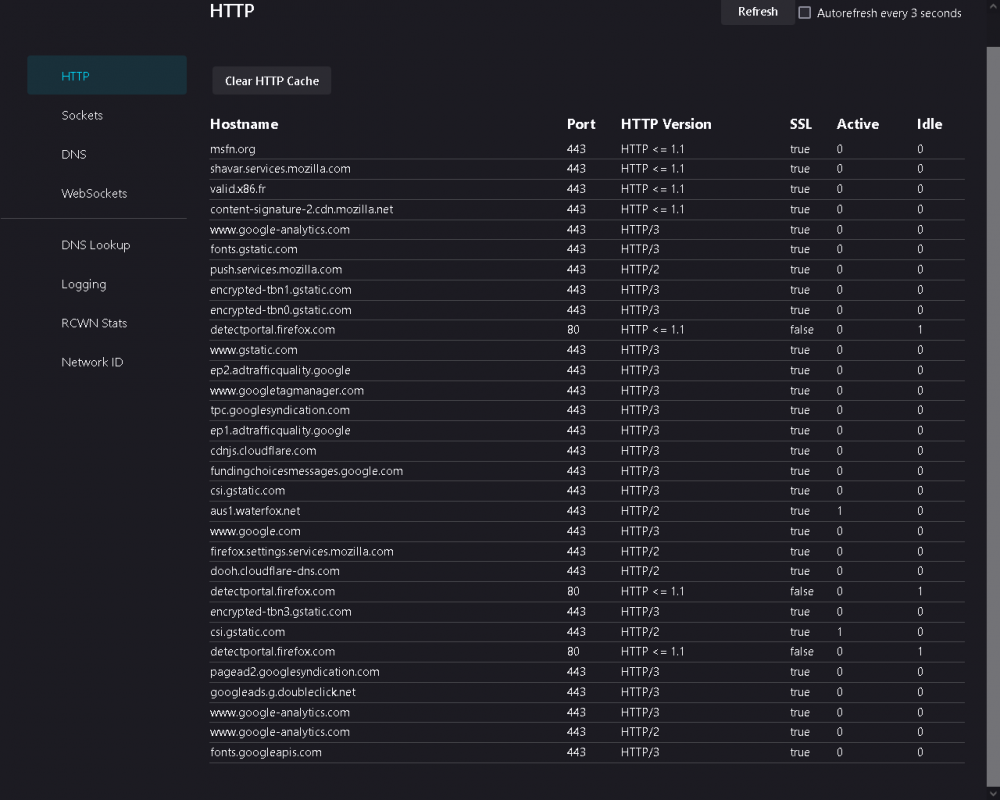Screen dimensions: 1000x800
Task: Click the Refresh button
Action: pos(757,12)
